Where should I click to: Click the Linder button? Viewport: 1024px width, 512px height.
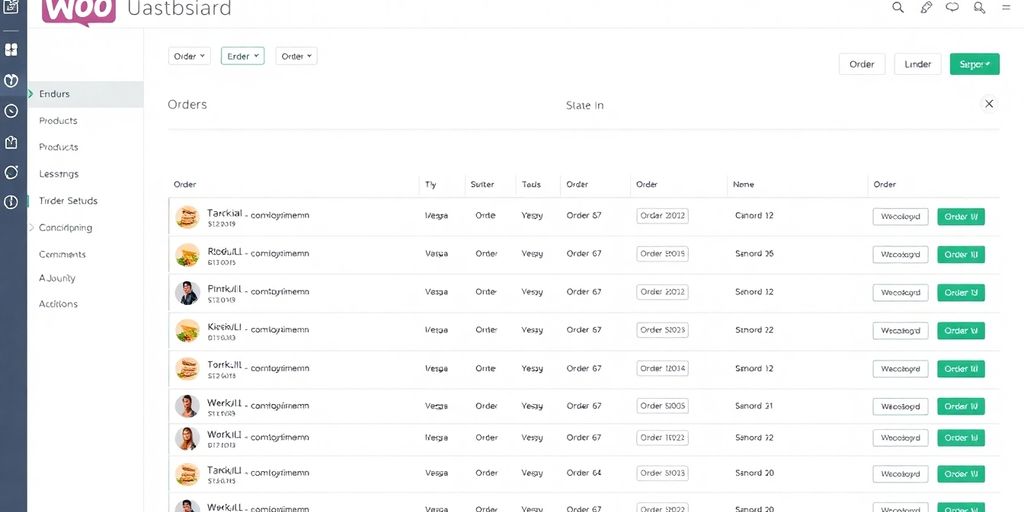(x=918, y=64)
